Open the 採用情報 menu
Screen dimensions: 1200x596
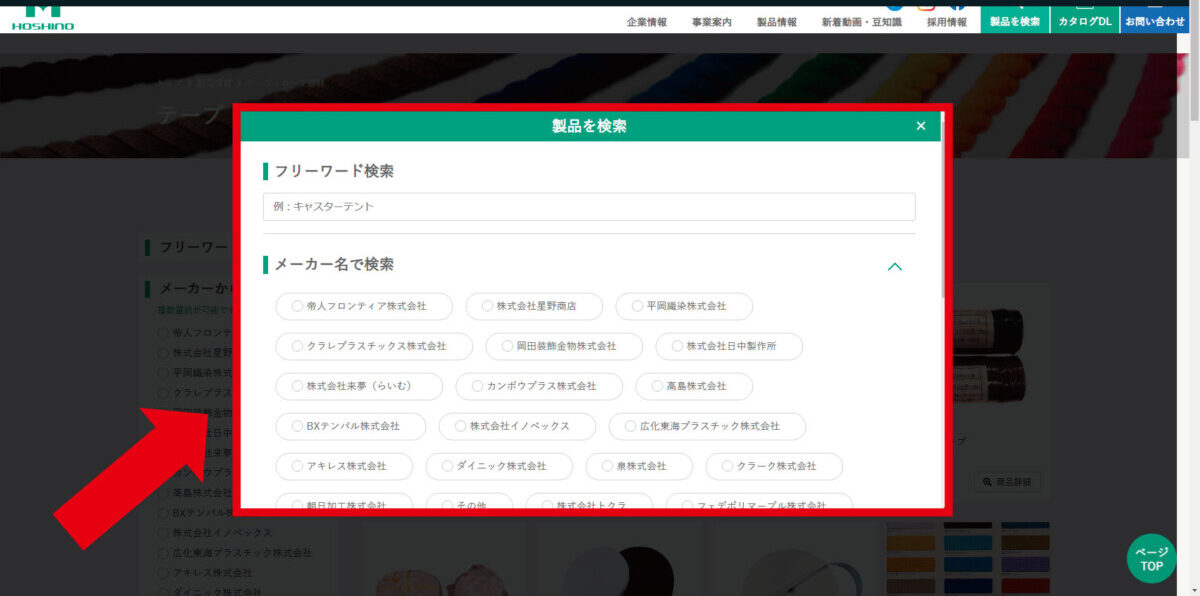[x=947, y=22]
